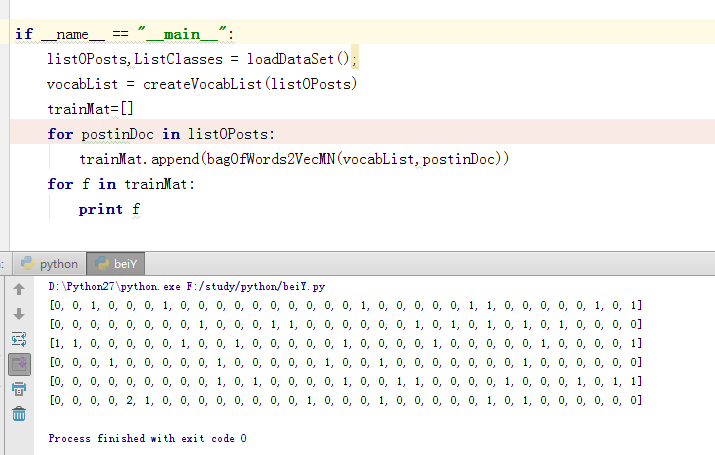Toggle scroll to end of console
The width and height of the screenshot is (715, 455).
(x=19, y=364)
